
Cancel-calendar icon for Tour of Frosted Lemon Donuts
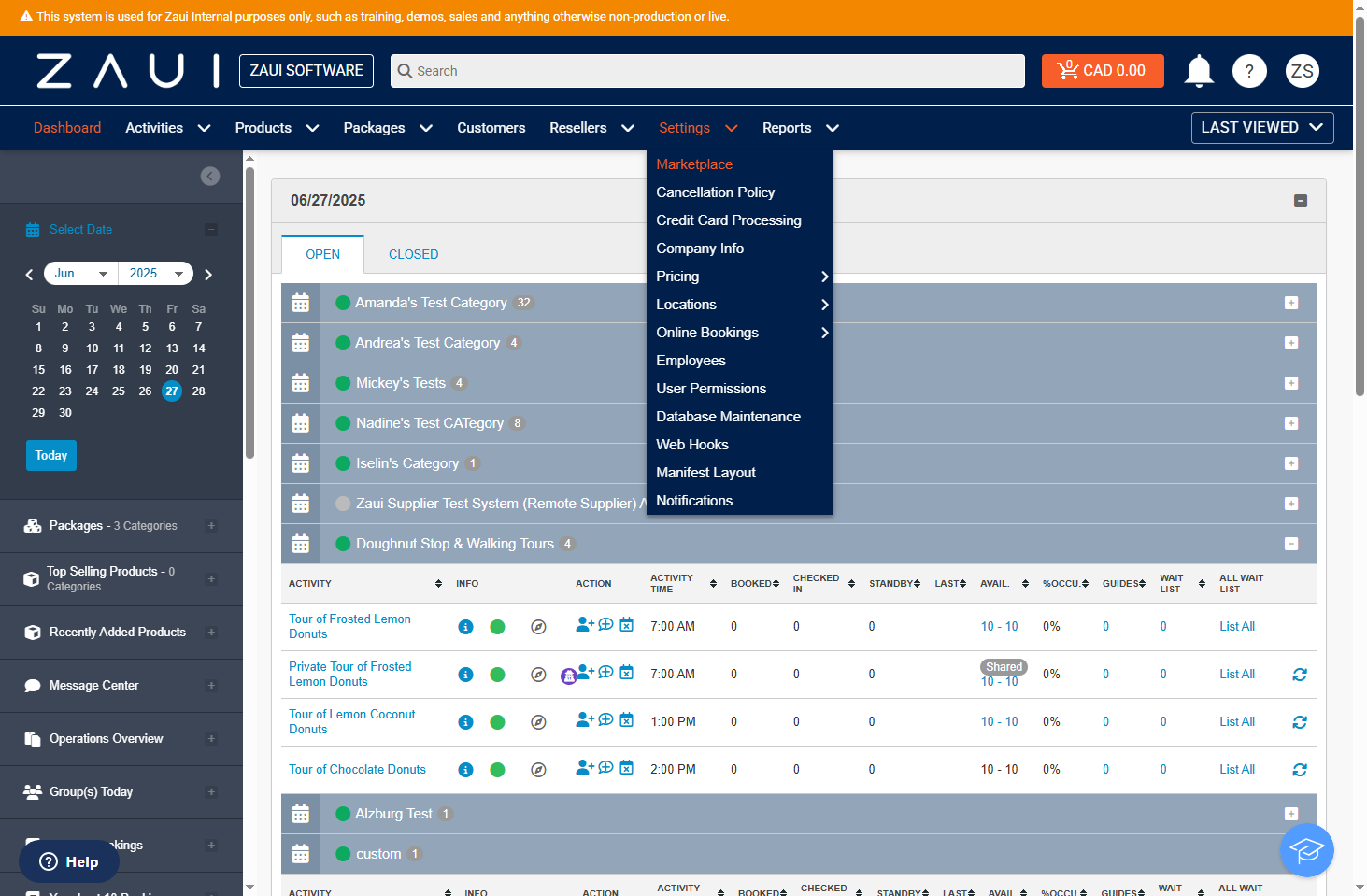pos(627,624)
